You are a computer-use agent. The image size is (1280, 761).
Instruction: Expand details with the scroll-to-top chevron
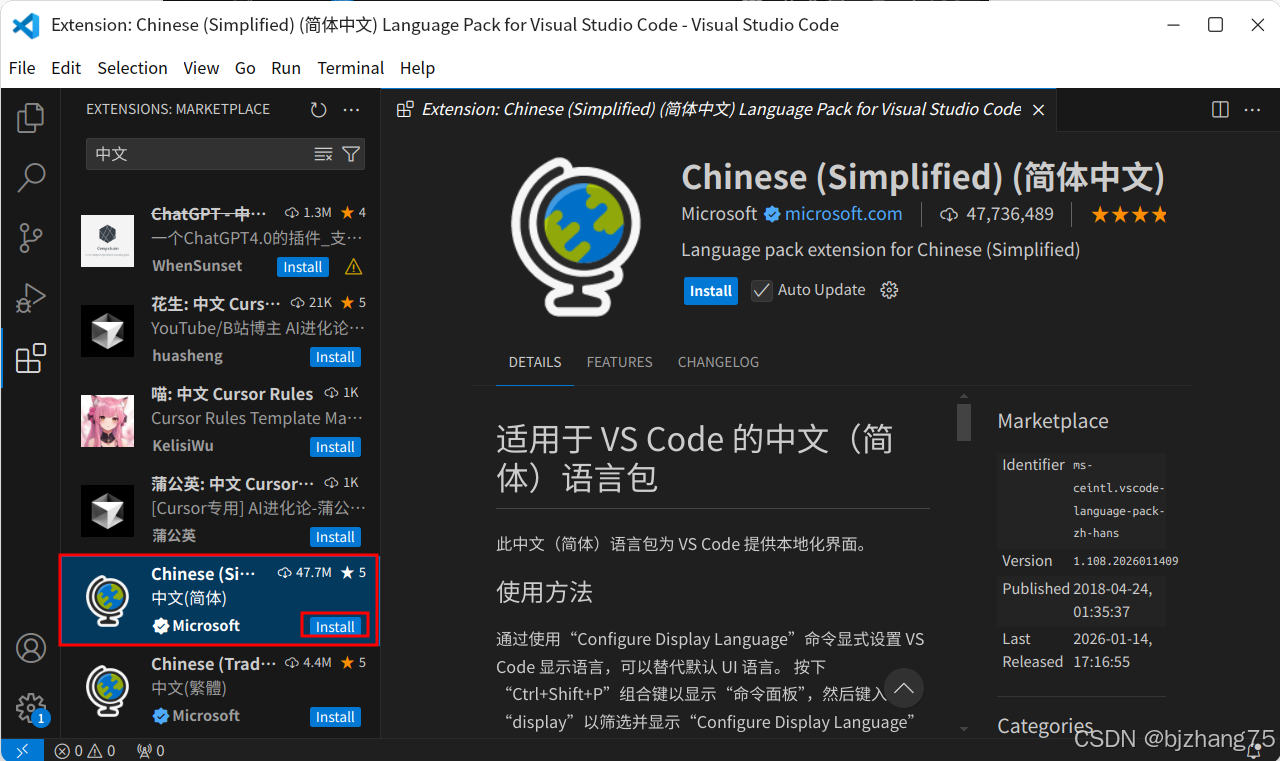coord(903,688)
